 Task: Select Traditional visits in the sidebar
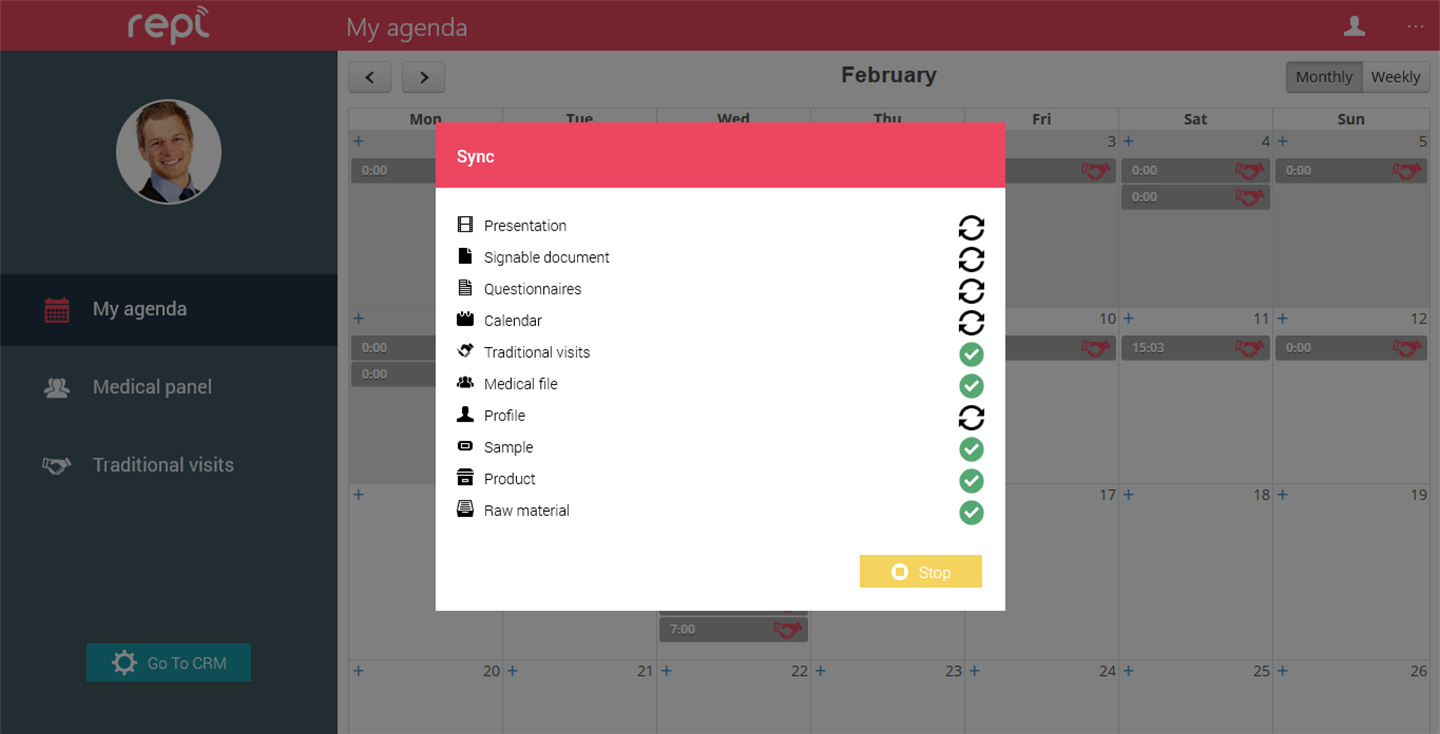click(x=163, y=465)
